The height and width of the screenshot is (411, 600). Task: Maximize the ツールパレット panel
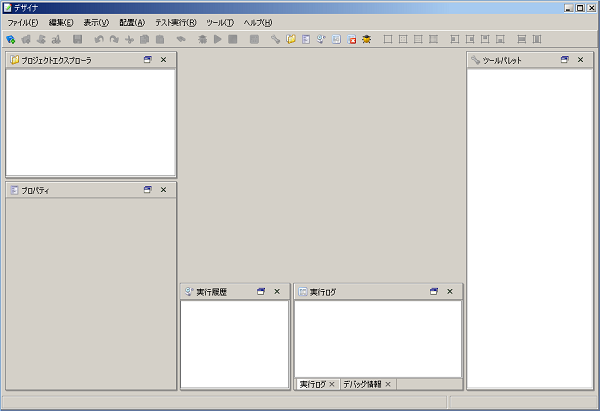564,60
